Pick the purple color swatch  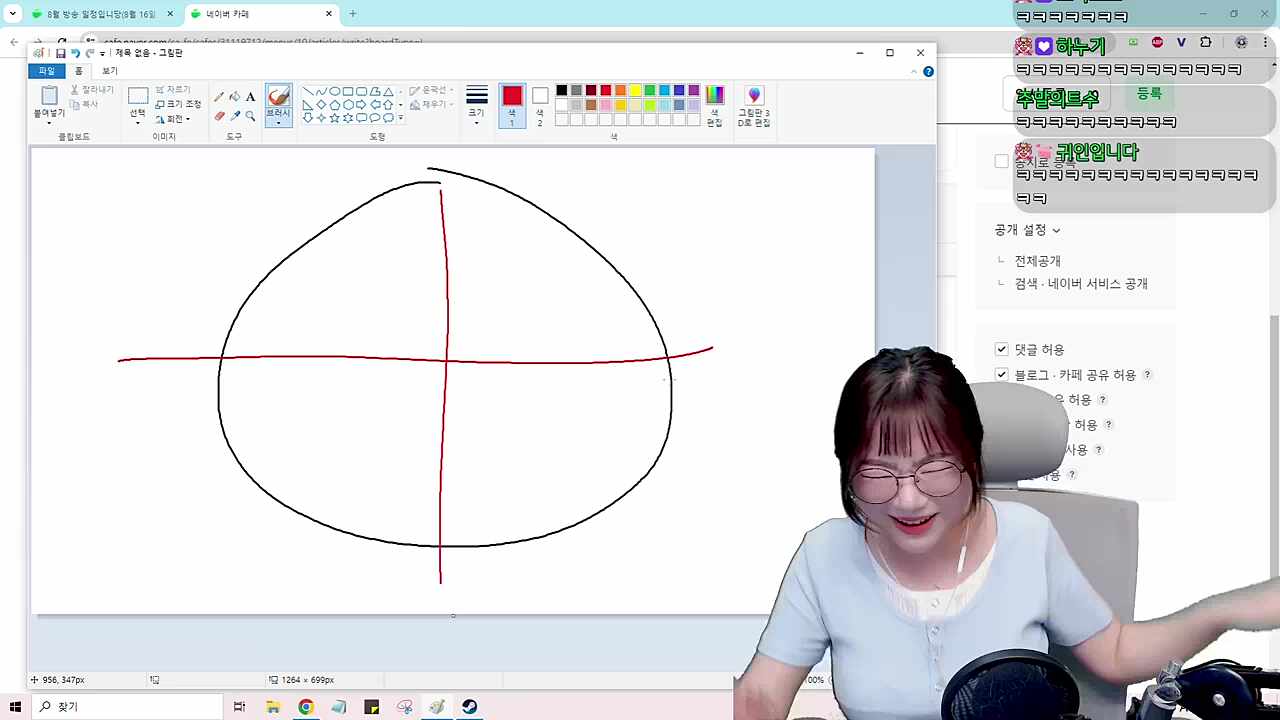pyautogui.click(x=694, y=91)
